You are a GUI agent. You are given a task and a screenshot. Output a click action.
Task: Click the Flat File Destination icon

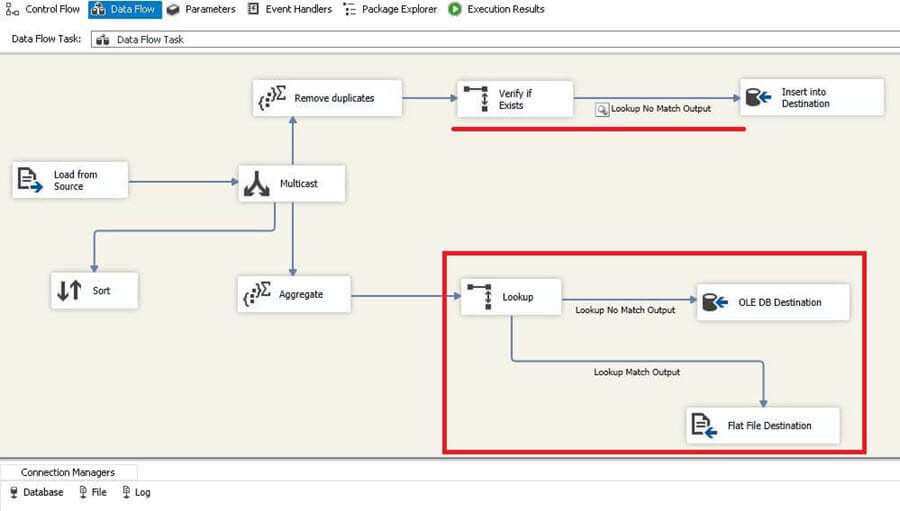tap(704, 425)
